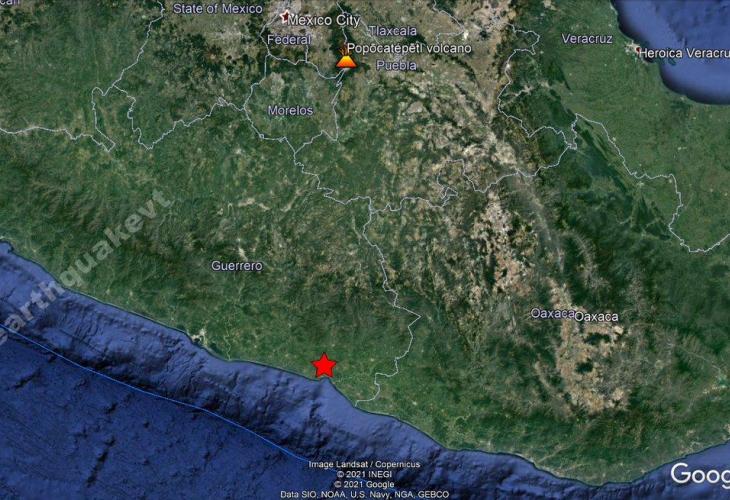730x500 pixels.
Task: Select the Puebla state label
Action: tap(395, 65)
